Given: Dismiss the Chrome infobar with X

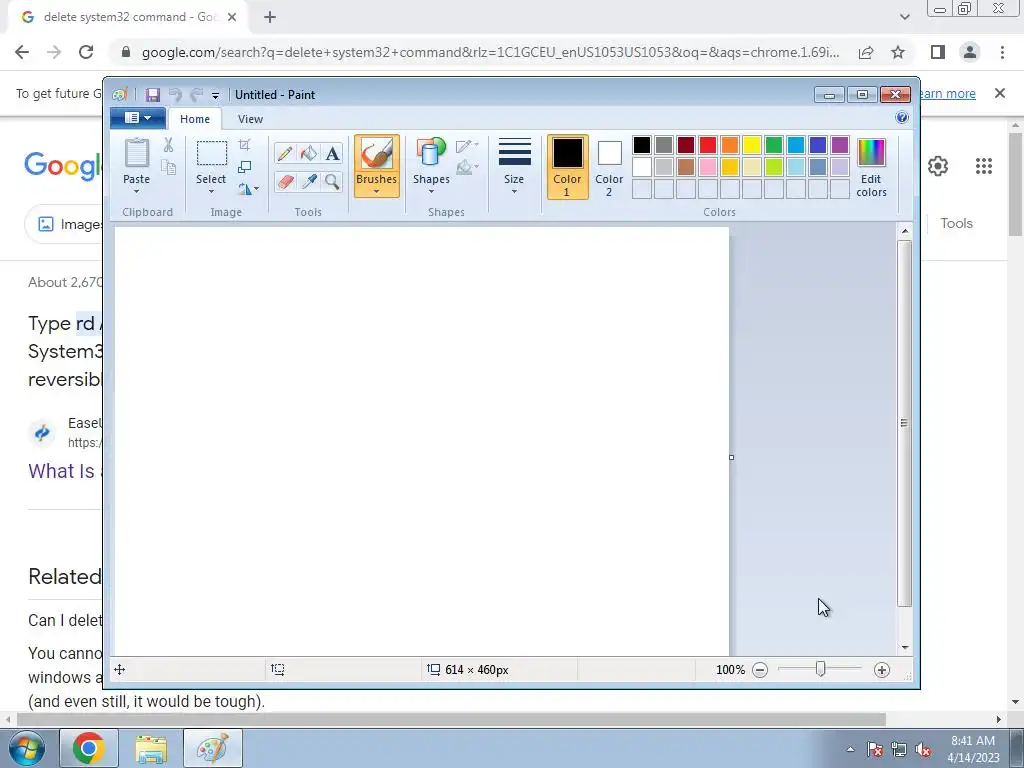Looking at the screenshot, I should tap(999, 93).
